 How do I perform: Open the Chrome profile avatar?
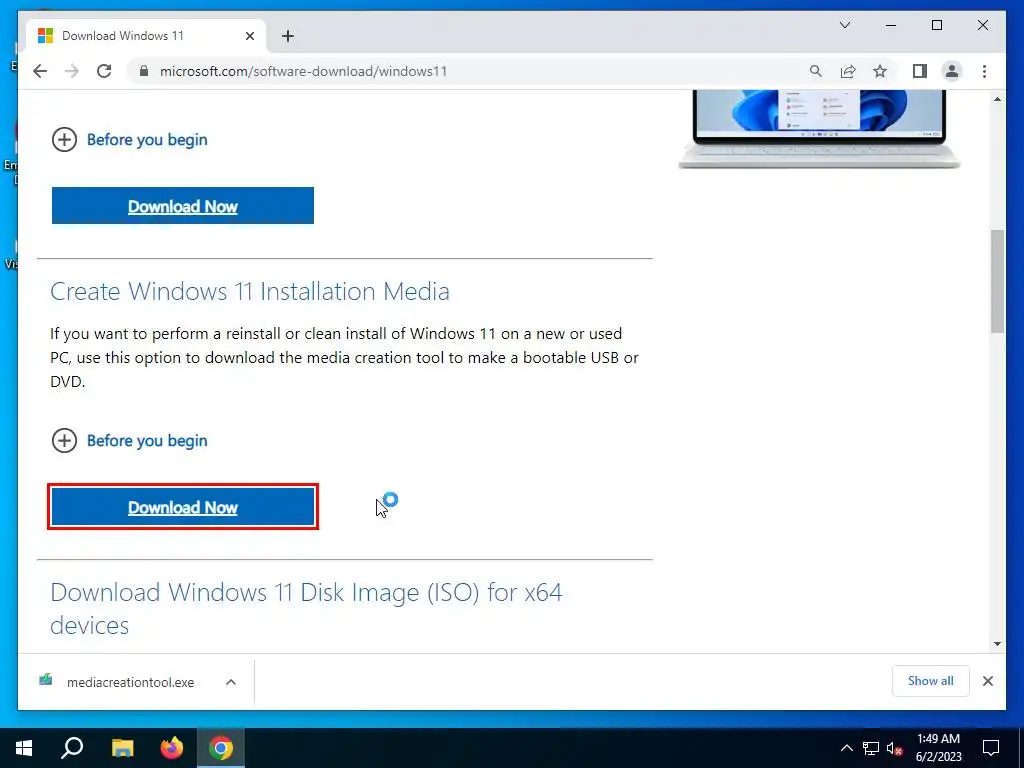point(952,71)
